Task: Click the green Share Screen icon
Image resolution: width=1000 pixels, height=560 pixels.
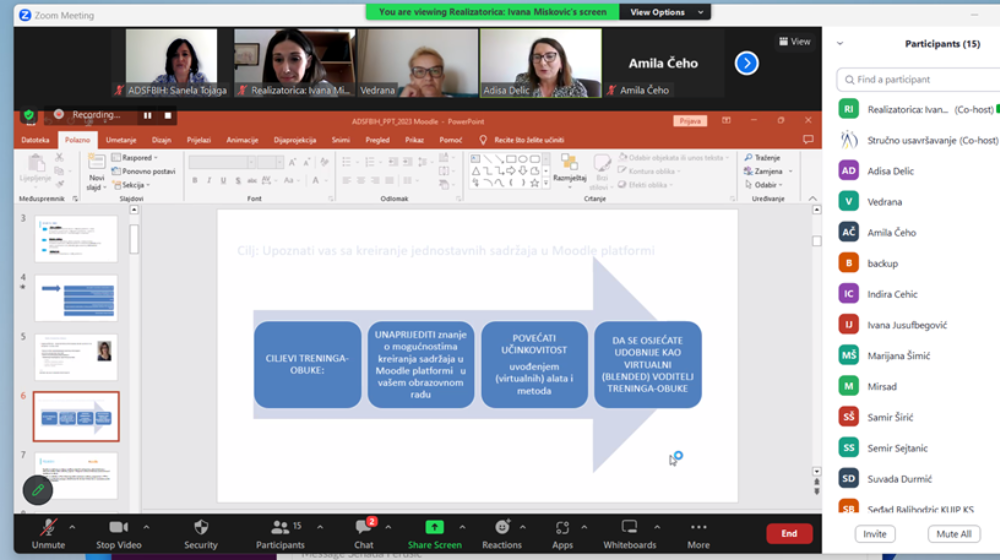Action: click(x=434, y=527)
